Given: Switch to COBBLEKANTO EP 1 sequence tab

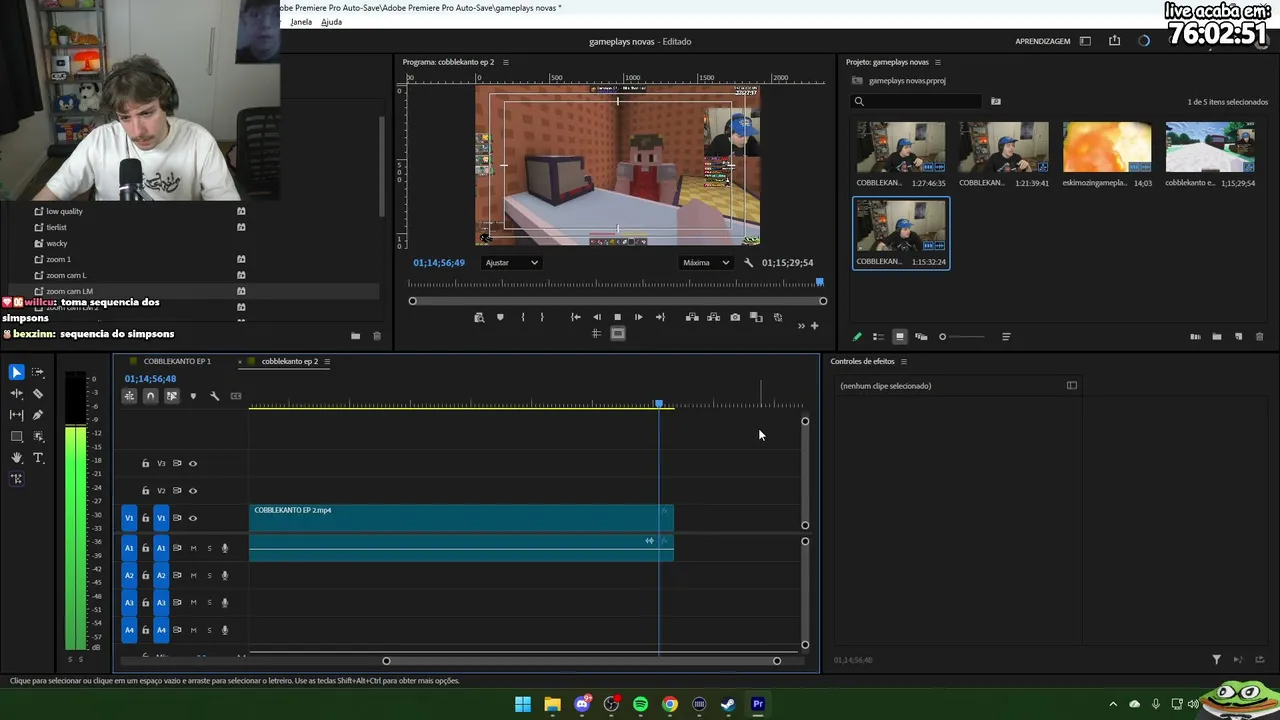Looking at the screenshot, I should pyautogui.click(x=177, y=361).
